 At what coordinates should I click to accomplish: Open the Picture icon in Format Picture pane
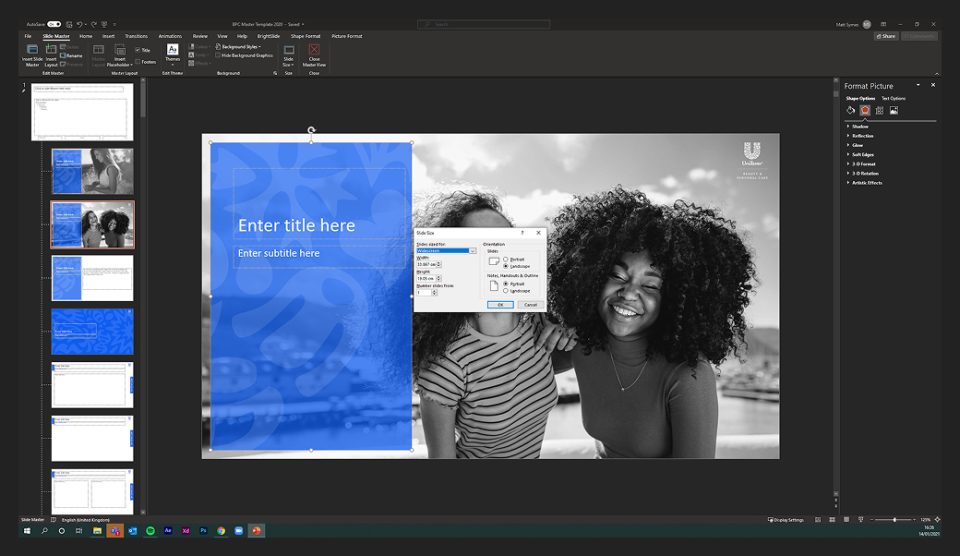pos(893,110)
